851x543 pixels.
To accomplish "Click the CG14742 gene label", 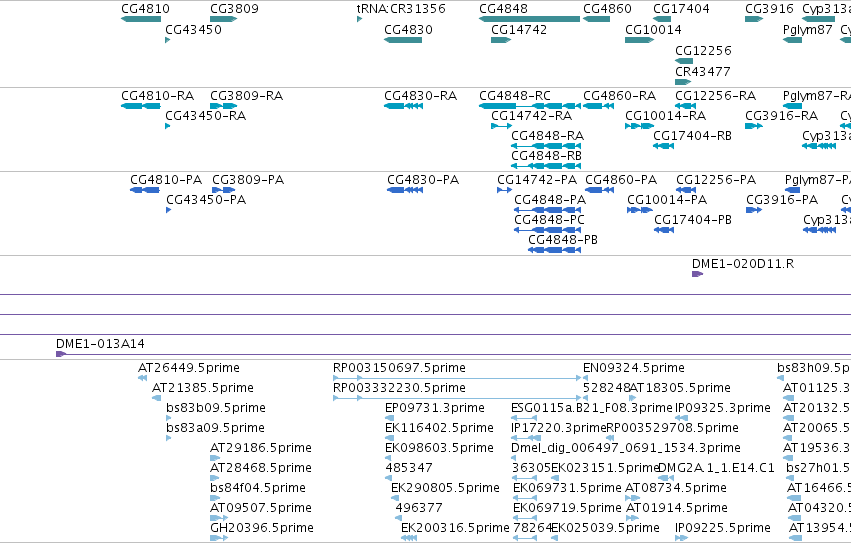I will click(519, 30).
